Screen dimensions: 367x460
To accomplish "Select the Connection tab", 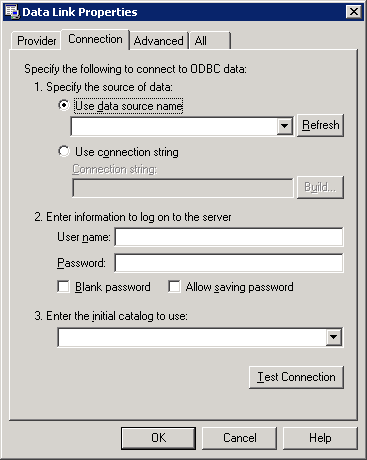I will 95,39.
